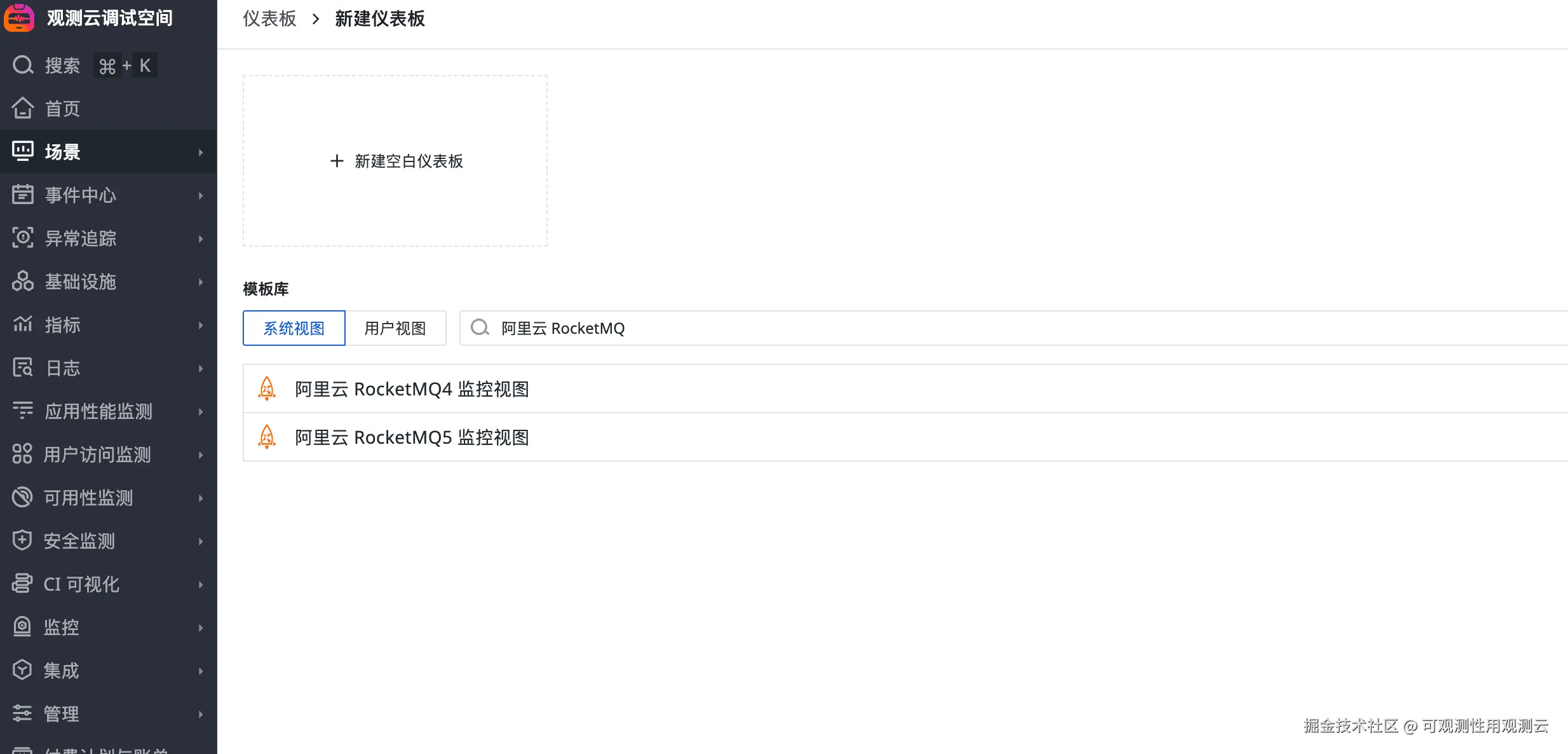Image resolution: width=1568 pixels, height=754 pixels.
Task: Expand the 场景 submenu arrow
Action: pyautogui.click(x=201, y=152)
